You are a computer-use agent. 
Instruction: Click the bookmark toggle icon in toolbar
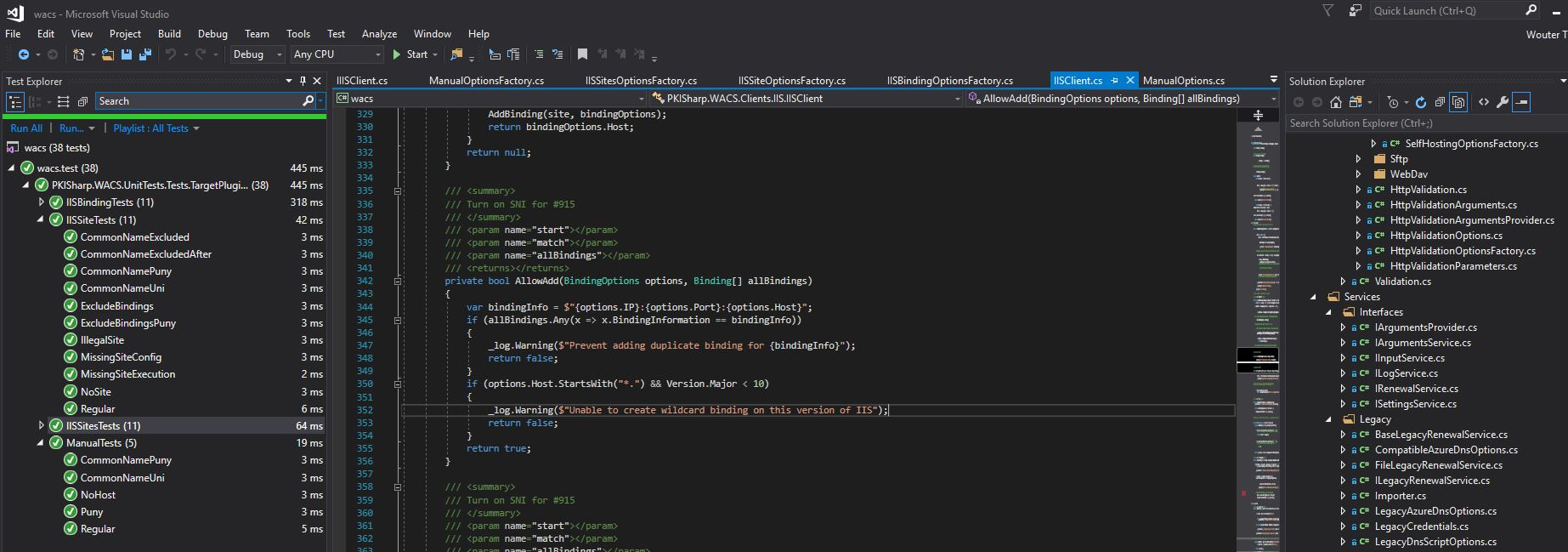pos(582,54)
